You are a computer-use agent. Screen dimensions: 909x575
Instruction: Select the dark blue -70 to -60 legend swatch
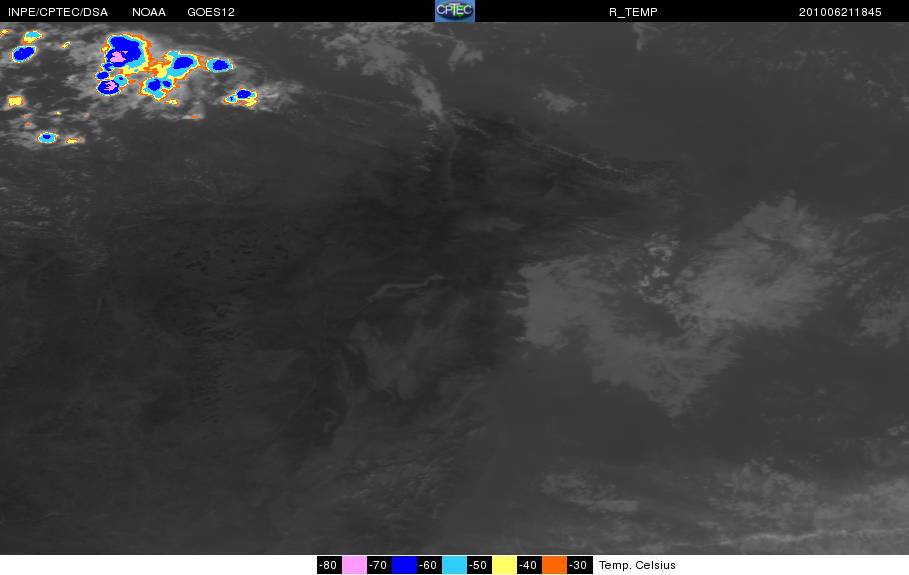(x=405, y=565)
